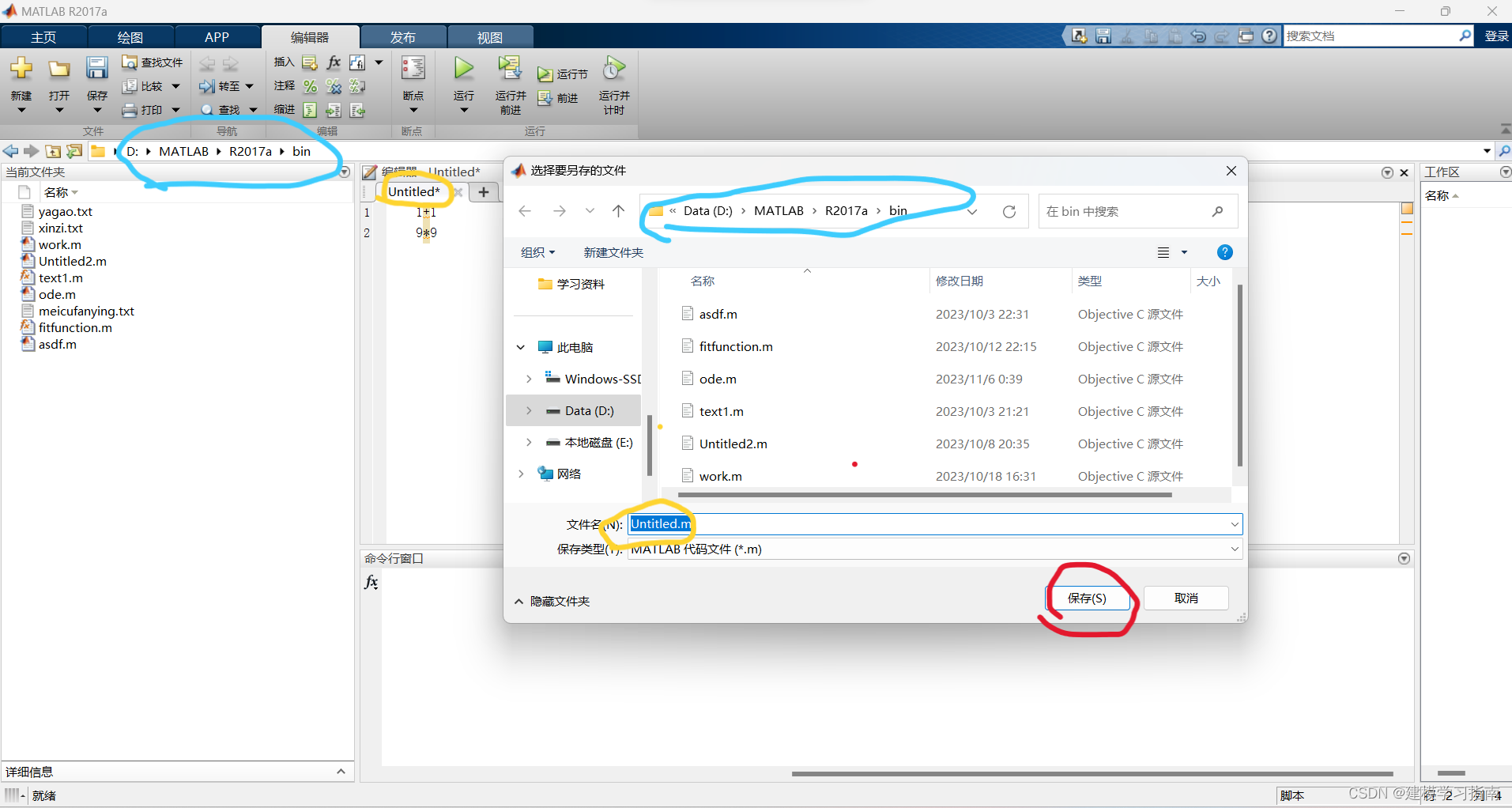The image size is (1512, 808).
Task: Click the 运行并前进 (Run and Advance) icon
Action: click(x=510, y=68)
